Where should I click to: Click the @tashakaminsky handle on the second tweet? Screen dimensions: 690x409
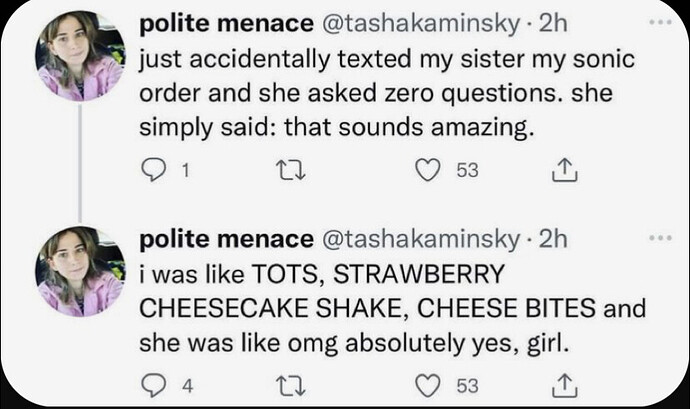coord(420,239)
